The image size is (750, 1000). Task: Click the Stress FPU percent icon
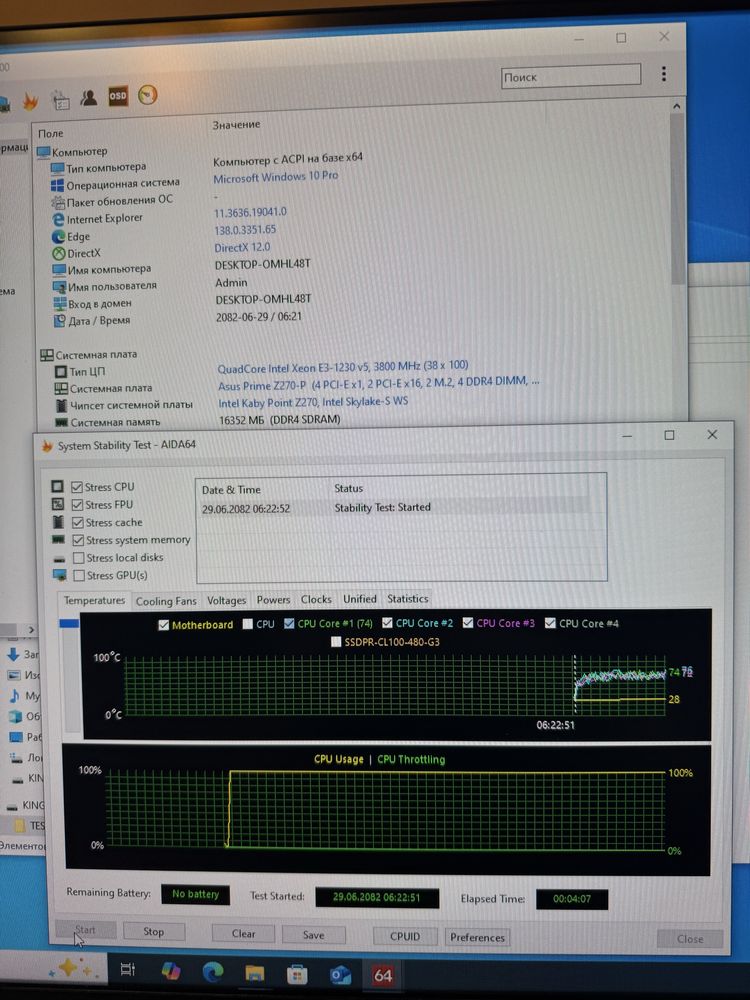pyautogui.click(x=57, y=504)
